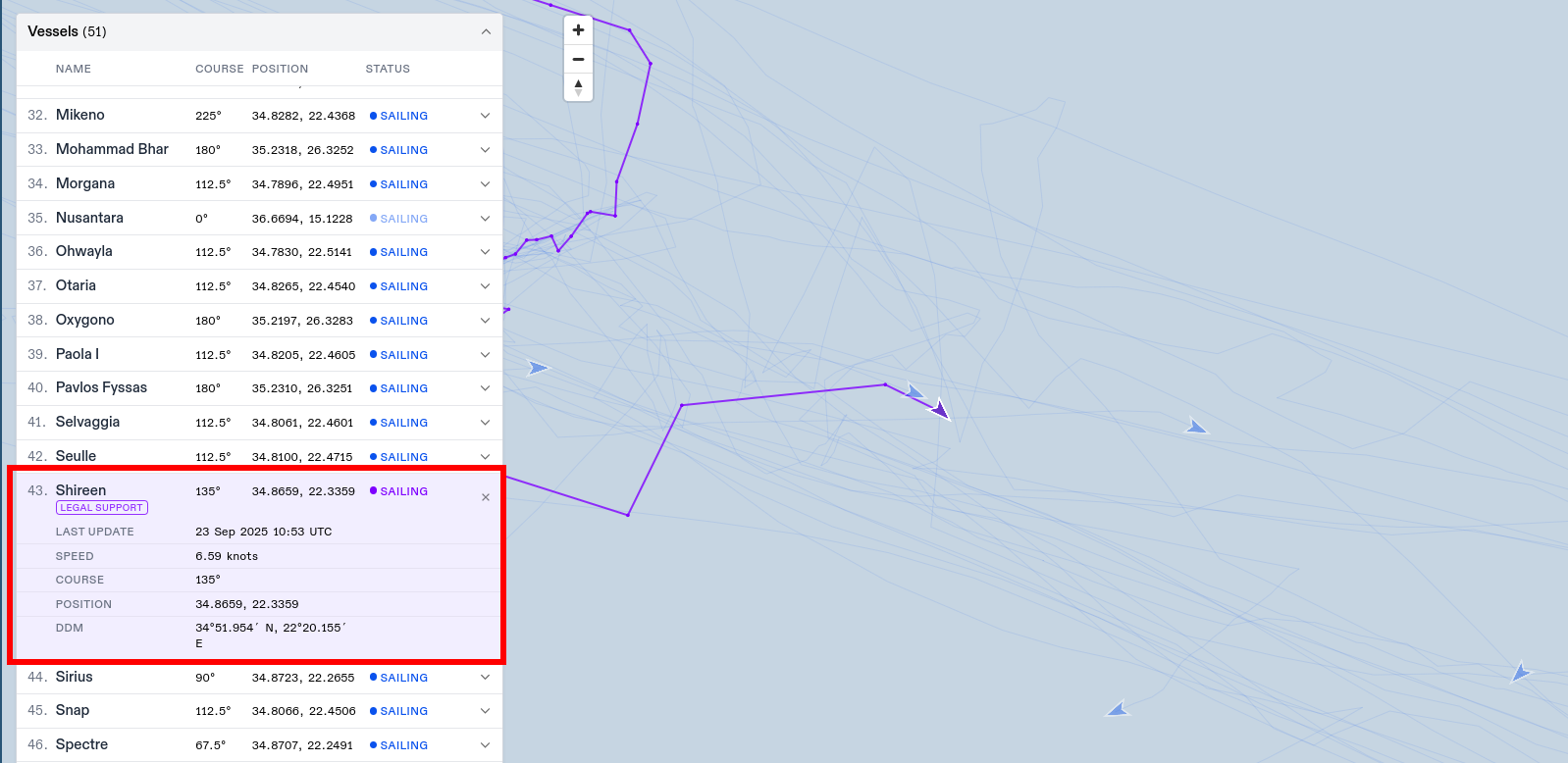Expand details for Nusantara row
The width and height of the screenshot is (1568, 763).
(485, 219)
